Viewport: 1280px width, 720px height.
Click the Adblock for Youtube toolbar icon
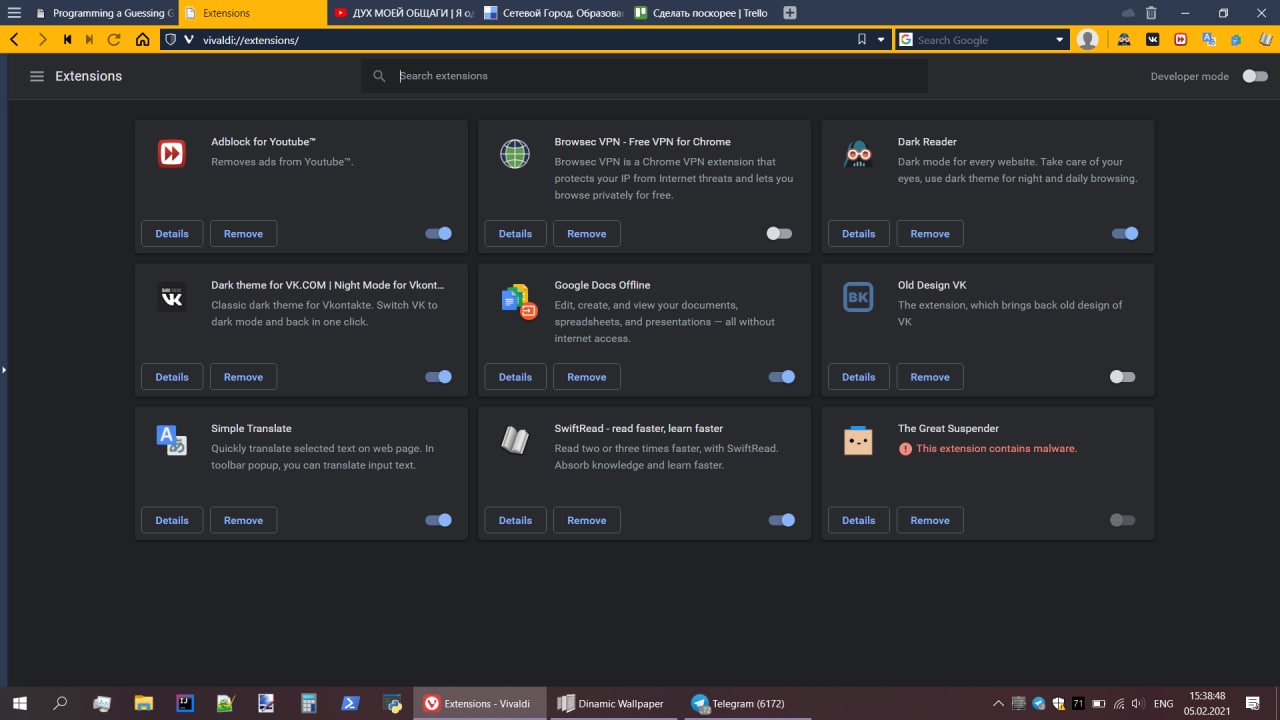click(1181, 40)
